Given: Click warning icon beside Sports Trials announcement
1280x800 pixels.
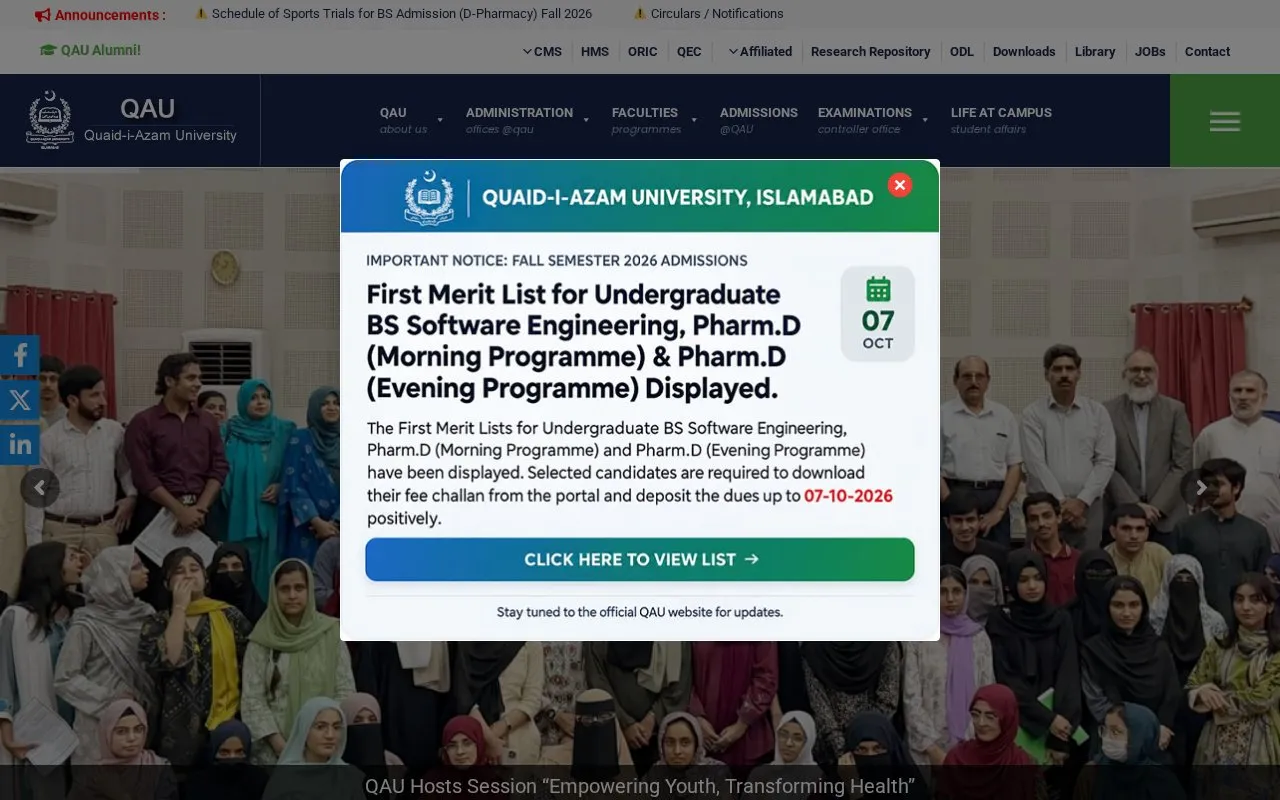Looking at the screenshot, I should (x=201, y=14).
